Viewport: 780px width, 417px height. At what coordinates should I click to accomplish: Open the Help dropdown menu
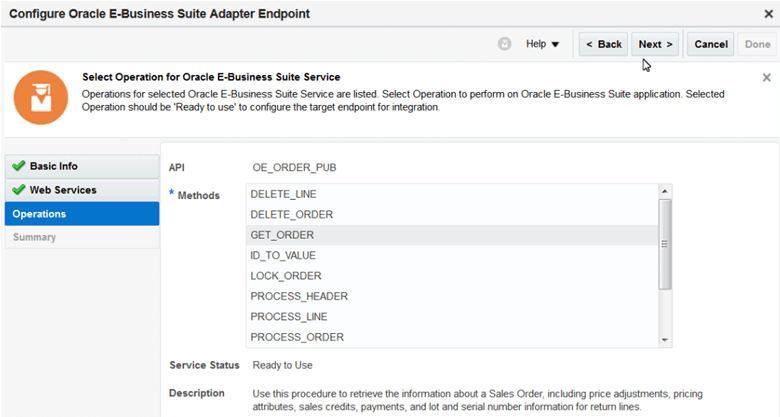click(543, 44)
